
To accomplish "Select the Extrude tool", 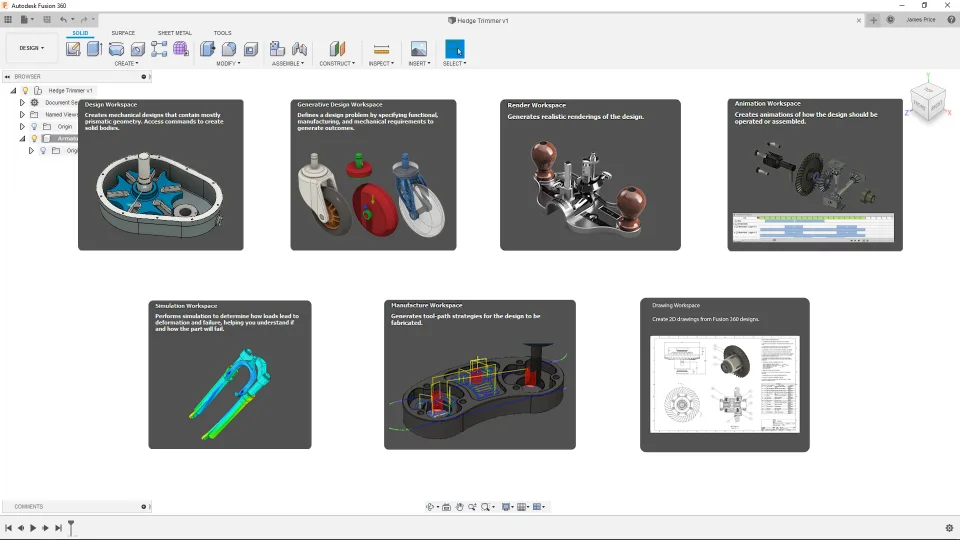I will pos(94,49).
